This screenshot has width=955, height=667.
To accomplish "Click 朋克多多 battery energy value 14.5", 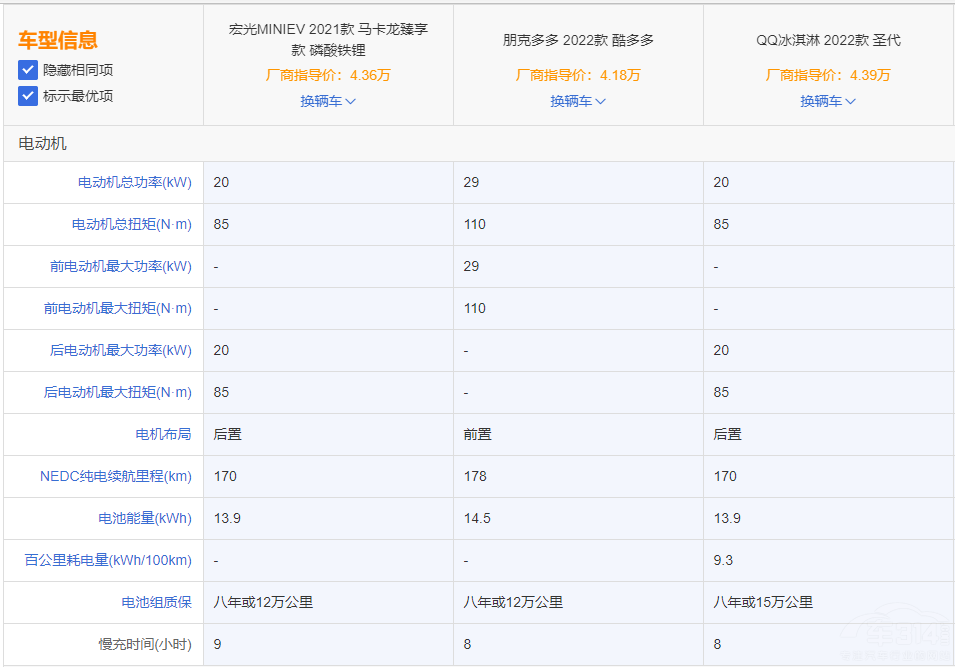I will click(x=477, y=518).
